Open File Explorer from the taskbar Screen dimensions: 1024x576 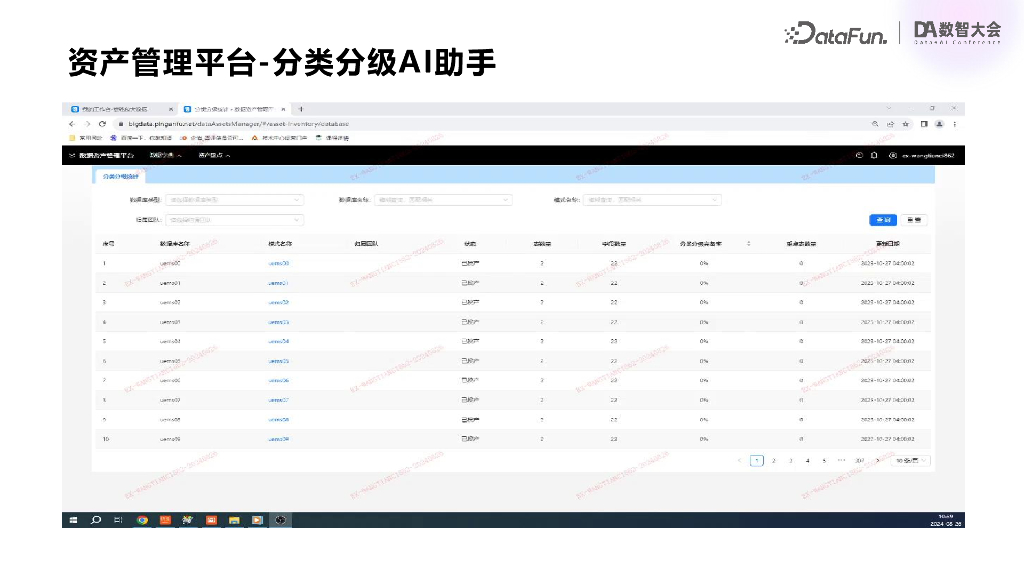pyautogui.click(x=234, y=520)
